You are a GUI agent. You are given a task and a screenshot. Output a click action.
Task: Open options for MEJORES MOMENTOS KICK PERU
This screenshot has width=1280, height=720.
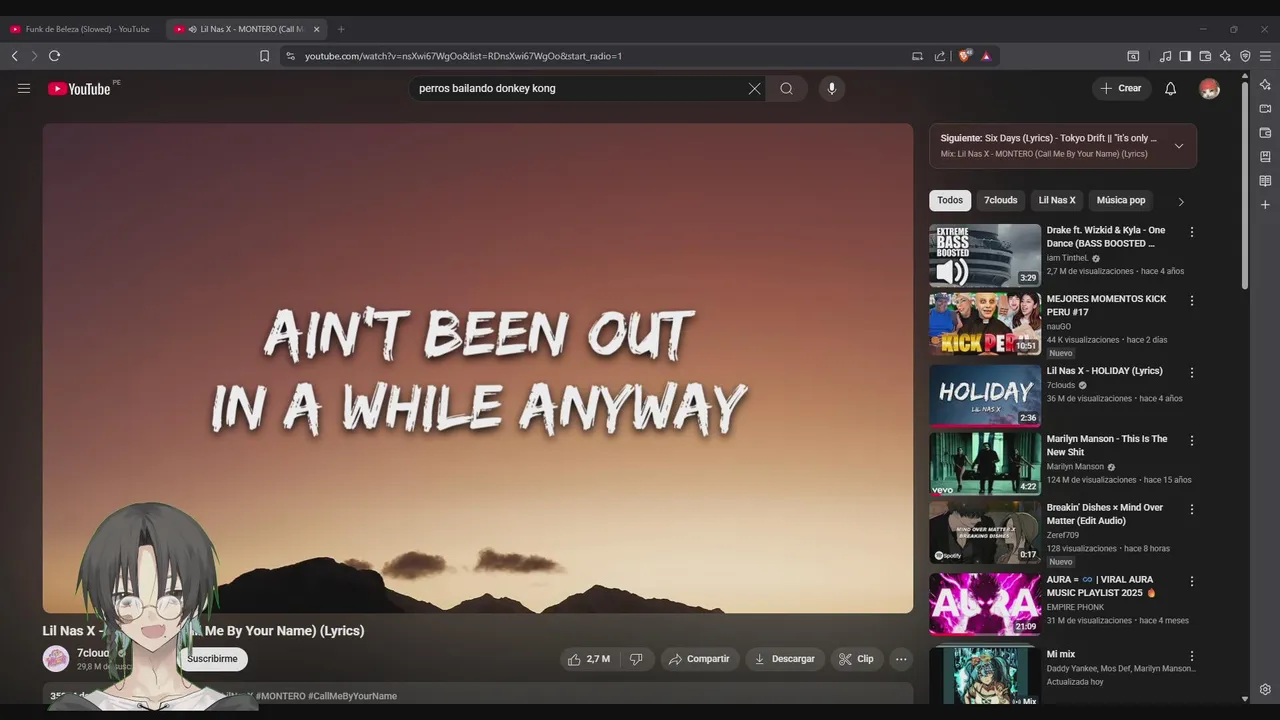point(1191,301)
